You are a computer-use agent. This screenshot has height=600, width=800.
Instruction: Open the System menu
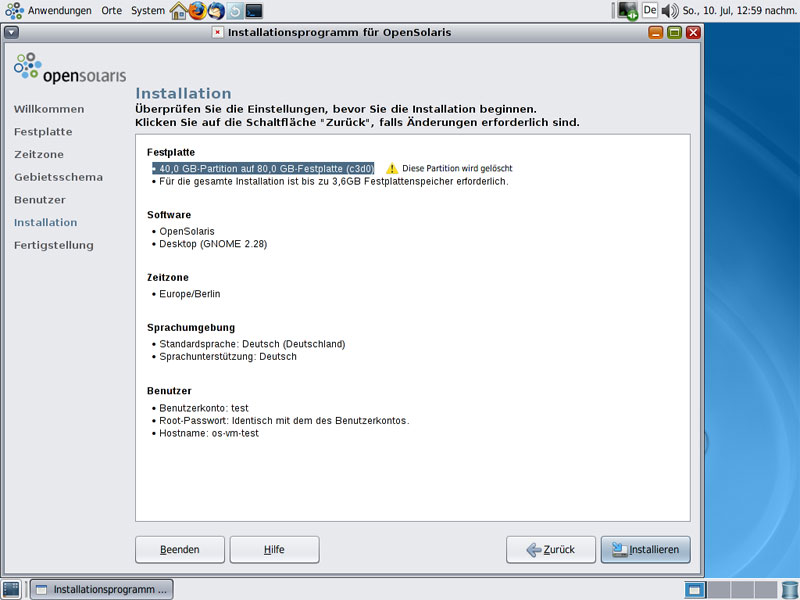pyautogui.click(x=147, y=11)
